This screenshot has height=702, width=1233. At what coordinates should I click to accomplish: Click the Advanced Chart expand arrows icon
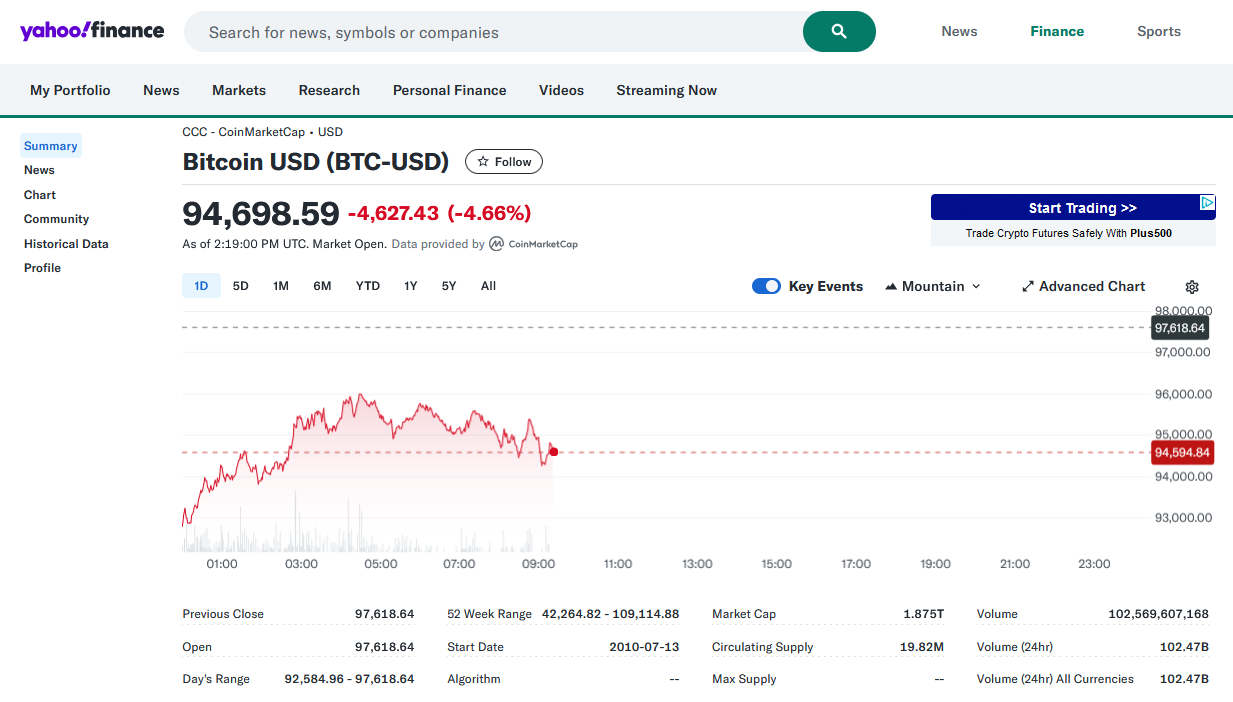(1027, 287)
